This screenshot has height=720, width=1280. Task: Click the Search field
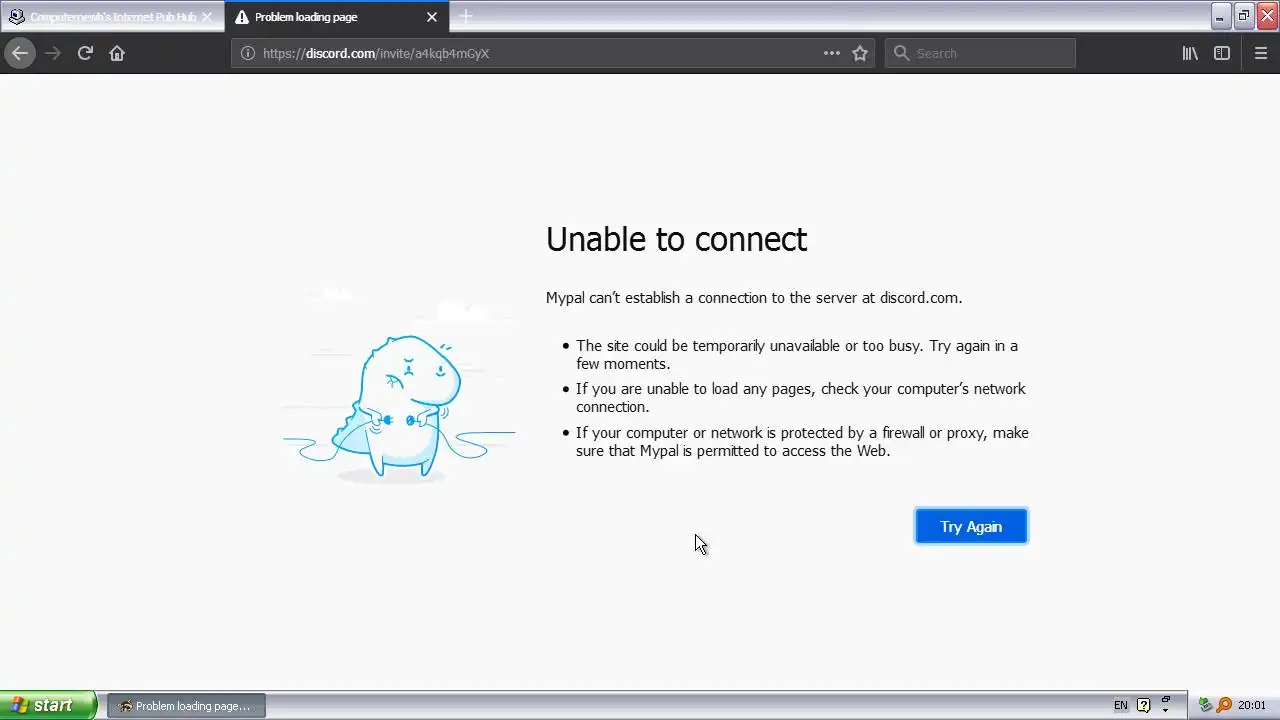click(x=980, y=53)
